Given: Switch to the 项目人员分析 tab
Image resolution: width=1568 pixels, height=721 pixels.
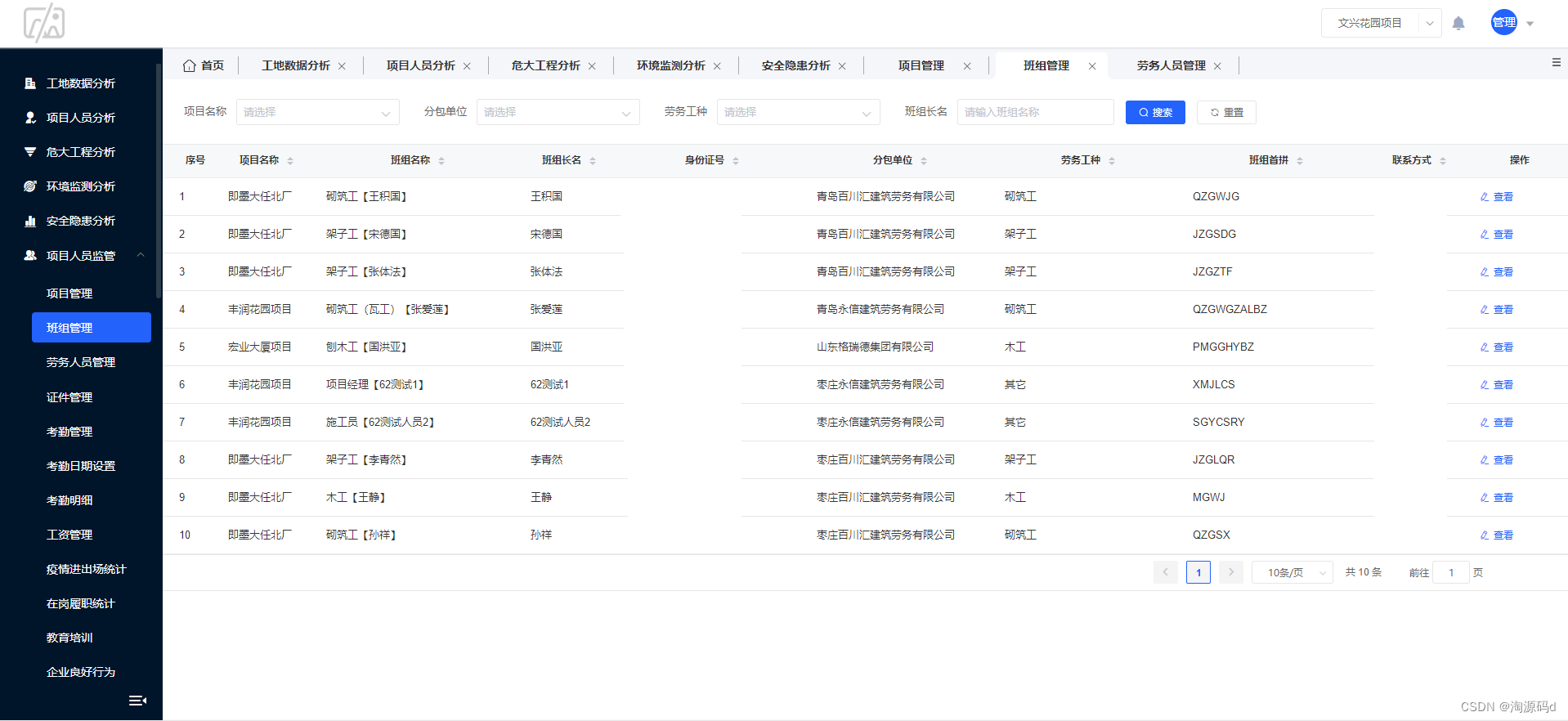Looking at the screenshot, I should coord(421,65).
